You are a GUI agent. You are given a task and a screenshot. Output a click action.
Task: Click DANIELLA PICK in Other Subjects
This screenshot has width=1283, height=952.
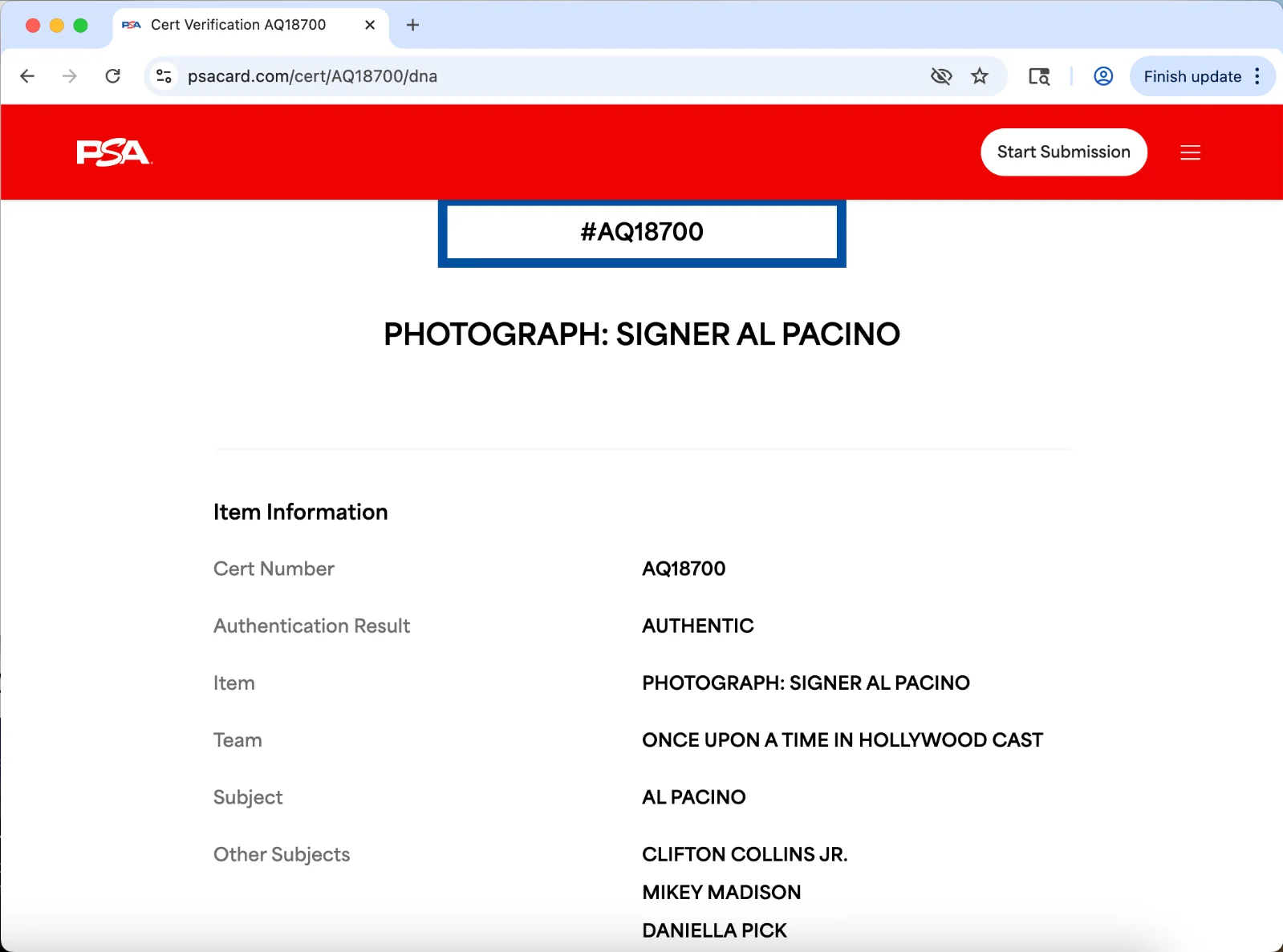pyautogui.click(x=714, y=930)
